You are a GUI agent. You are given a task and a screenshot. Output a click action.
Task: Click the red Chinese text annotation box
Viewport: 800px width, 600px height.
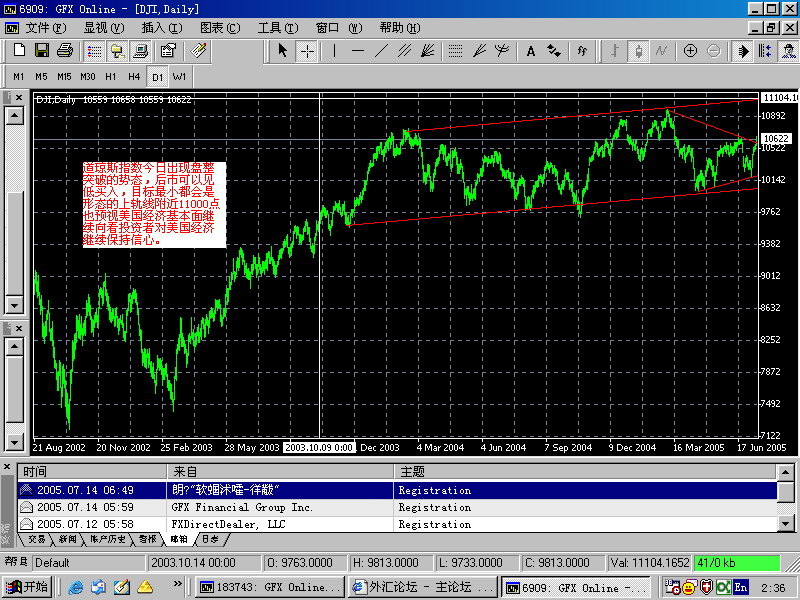click(154, 205)
